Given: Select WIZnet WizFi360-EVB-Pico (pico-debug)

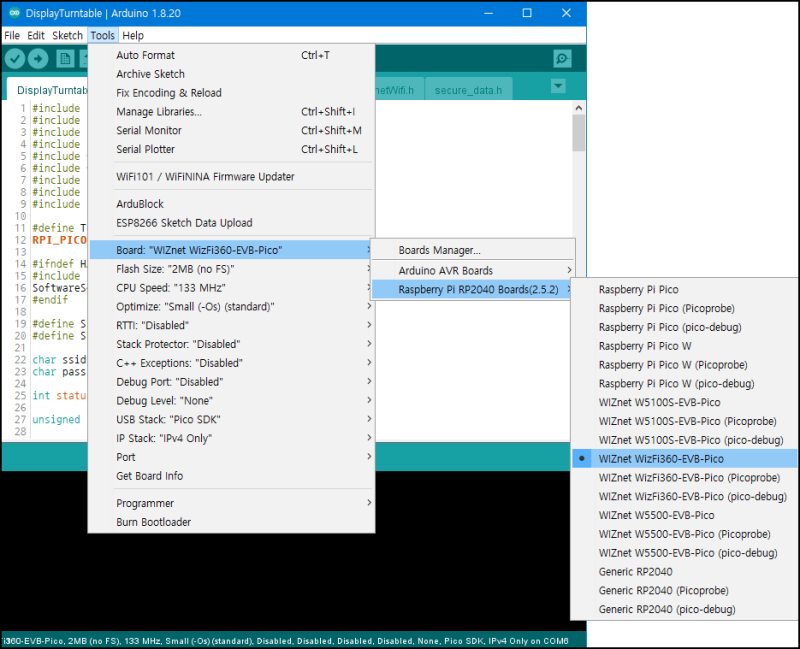Looking at the screenshot, I should pos(684,496).
